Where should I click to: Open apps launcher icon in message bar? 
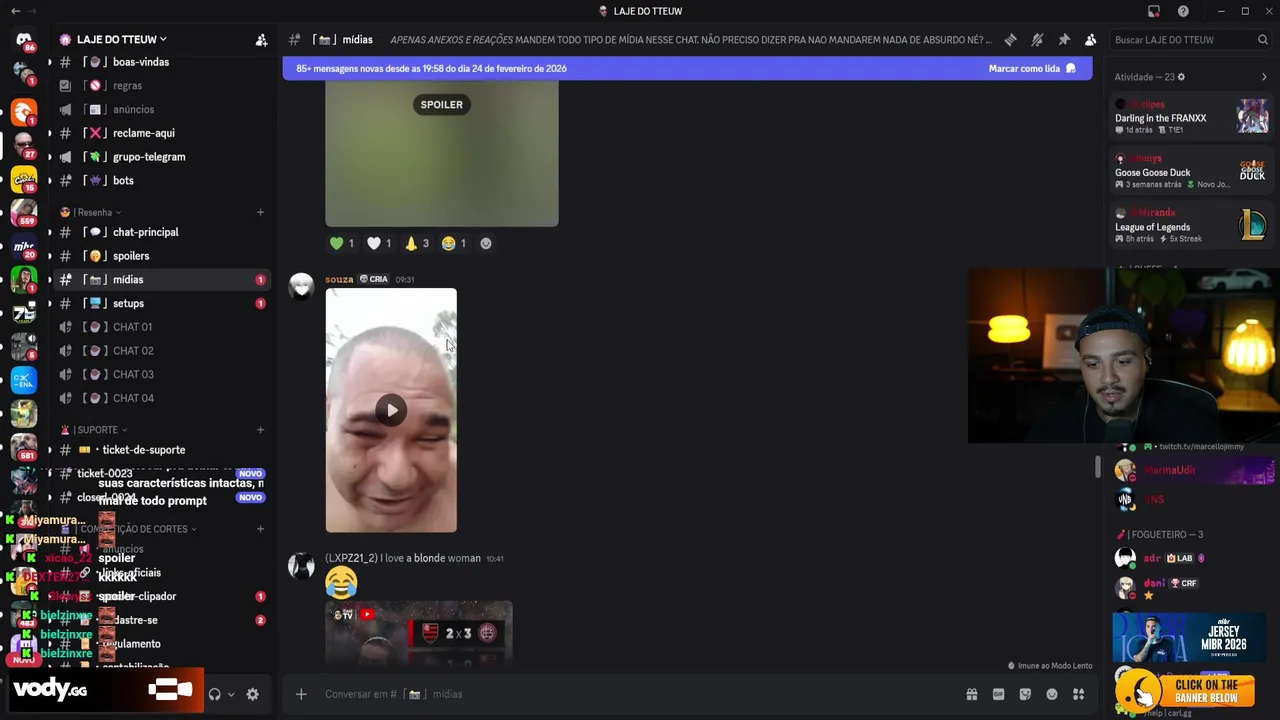1079,694
